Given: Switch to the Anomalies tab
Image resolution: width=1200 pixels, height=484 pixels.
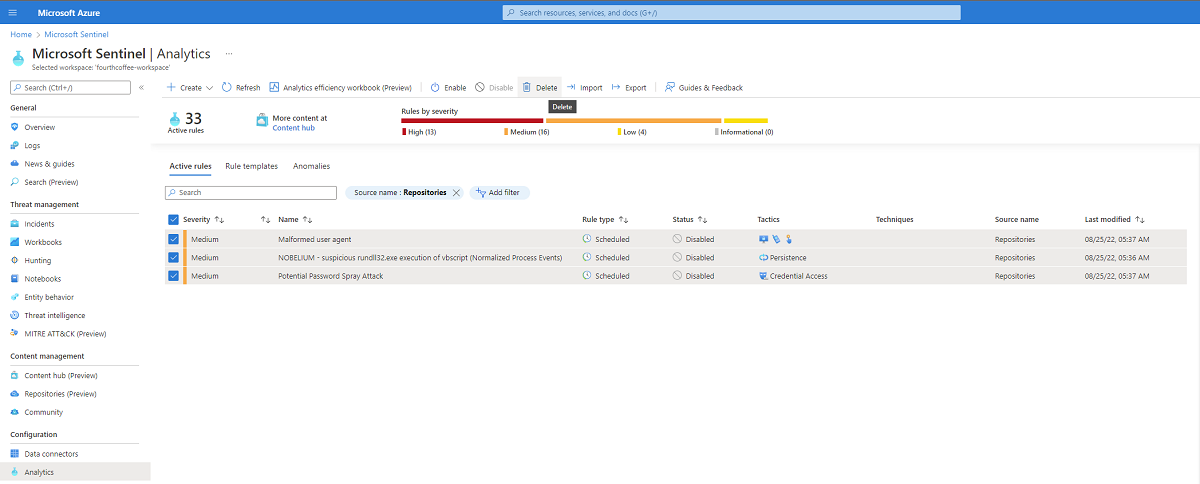Looking at the screenshot, I should point(311,166).
